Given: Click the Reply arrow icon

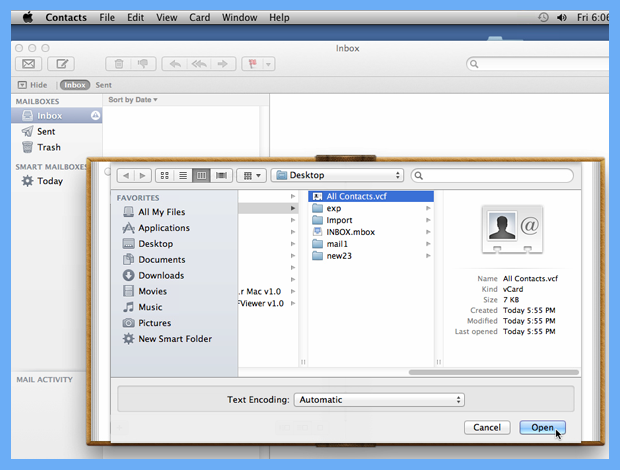Looking at the screenshot, I should click(x=175, y=64).
